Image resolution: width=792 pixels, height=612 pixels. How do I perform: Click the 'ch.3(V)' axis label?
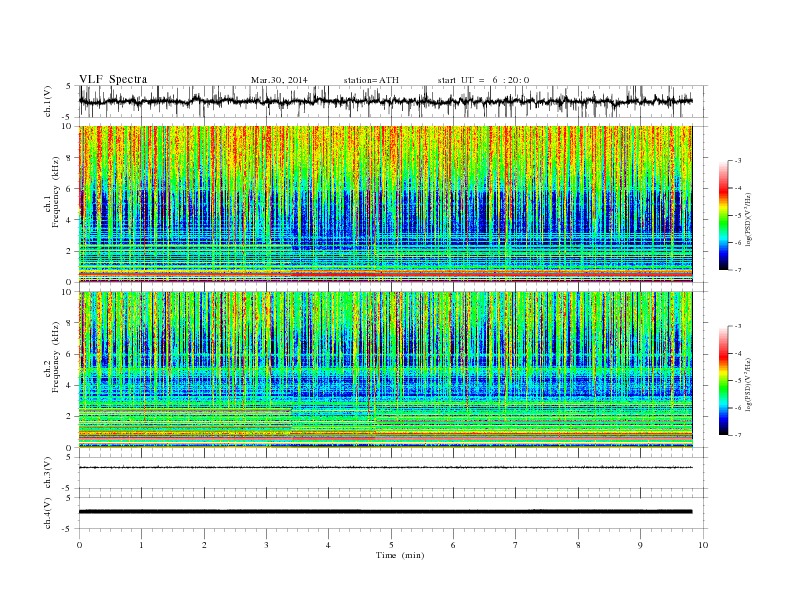tap(47, 473)
